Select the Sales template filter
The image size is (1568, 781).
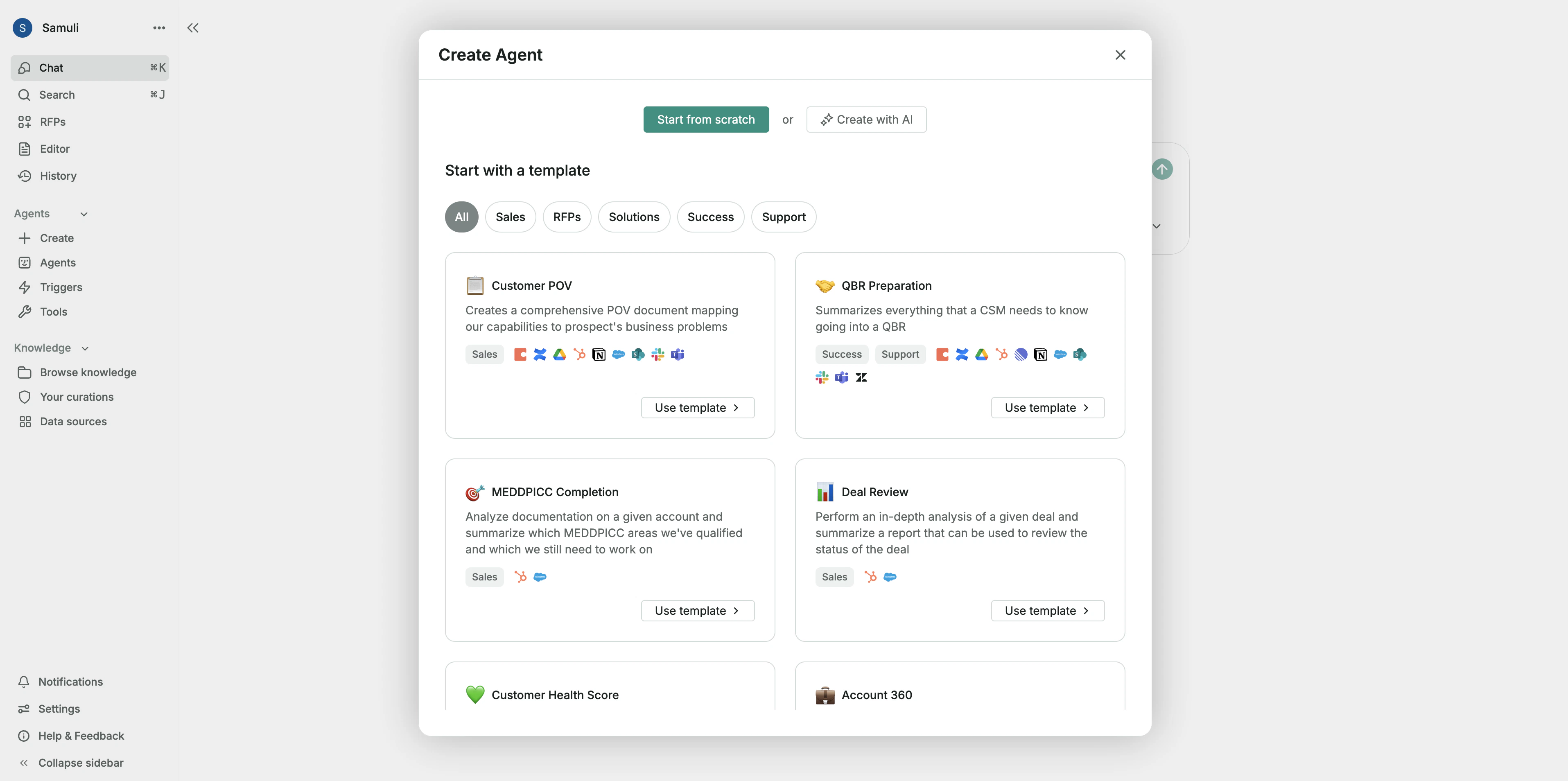click(509, 217)
